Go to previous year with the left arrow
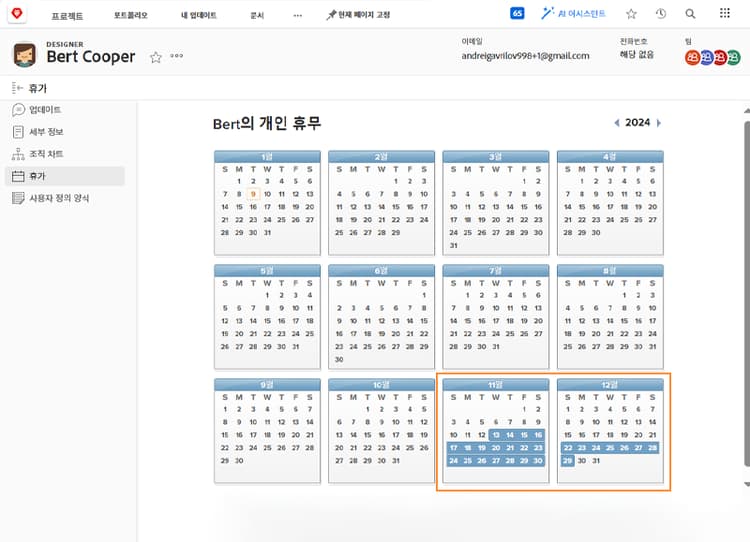This screenshot has width=750, height=542. coord(617,123)
